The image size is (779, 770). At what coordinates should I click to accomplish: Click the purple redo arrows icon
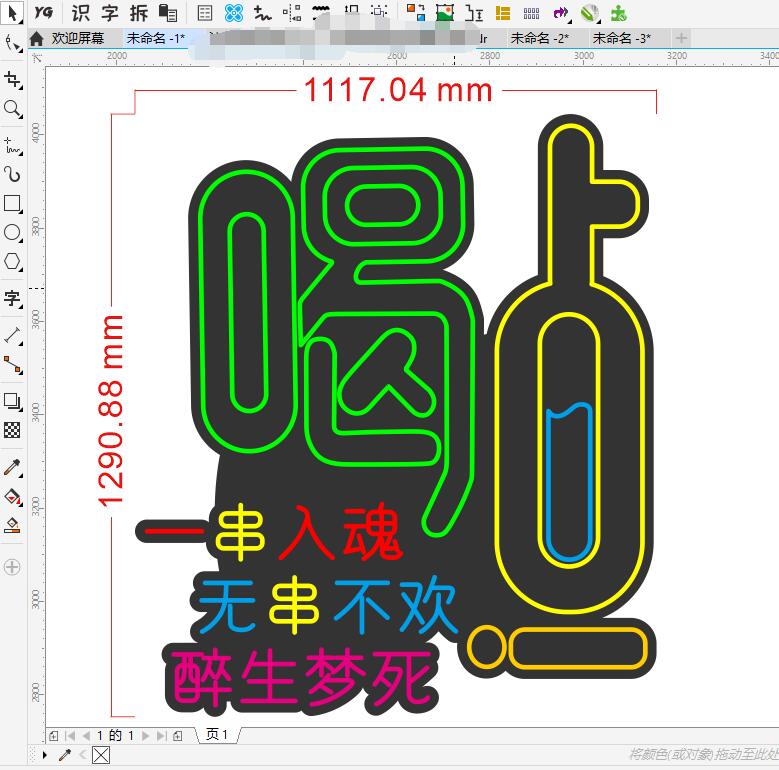(561, 13)
